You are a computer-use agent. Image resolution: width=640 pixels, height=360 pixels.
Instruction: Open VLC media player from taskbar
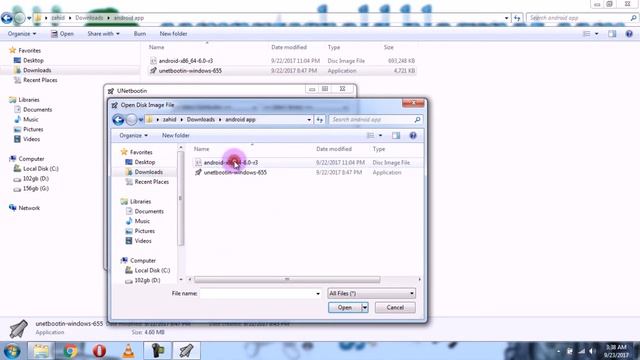128,351
